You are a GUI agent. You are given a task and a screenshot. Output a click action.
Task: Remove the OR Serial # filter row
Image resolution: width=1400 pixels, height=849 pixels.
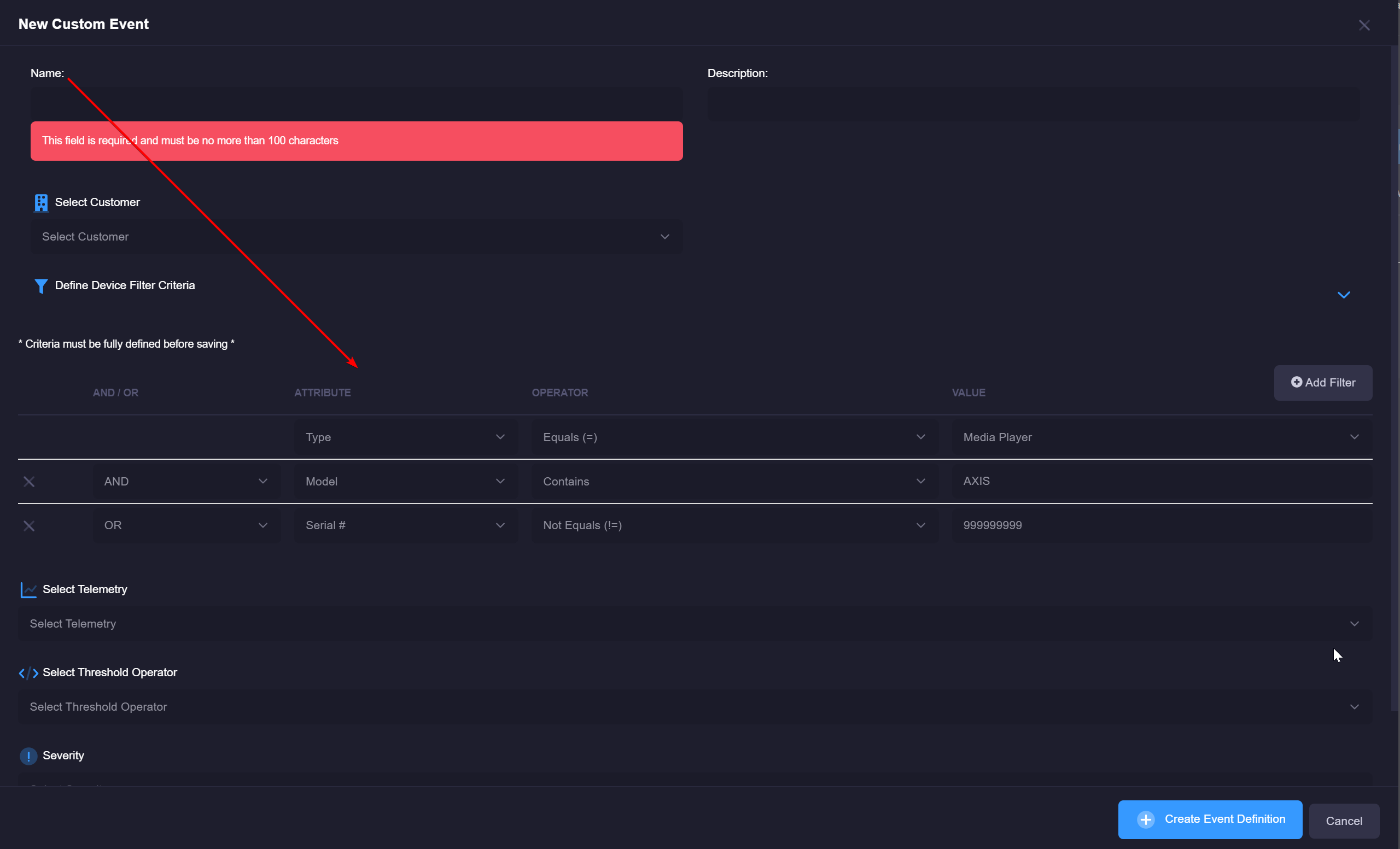29,526
